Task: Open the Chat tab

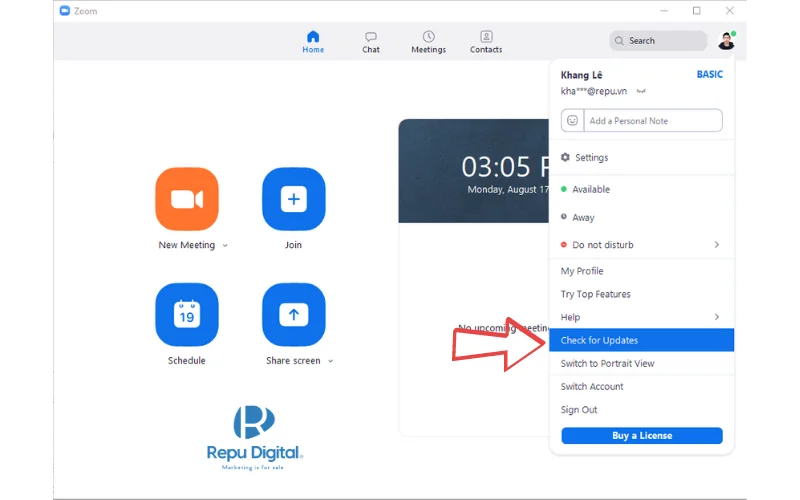Action: 371,42
